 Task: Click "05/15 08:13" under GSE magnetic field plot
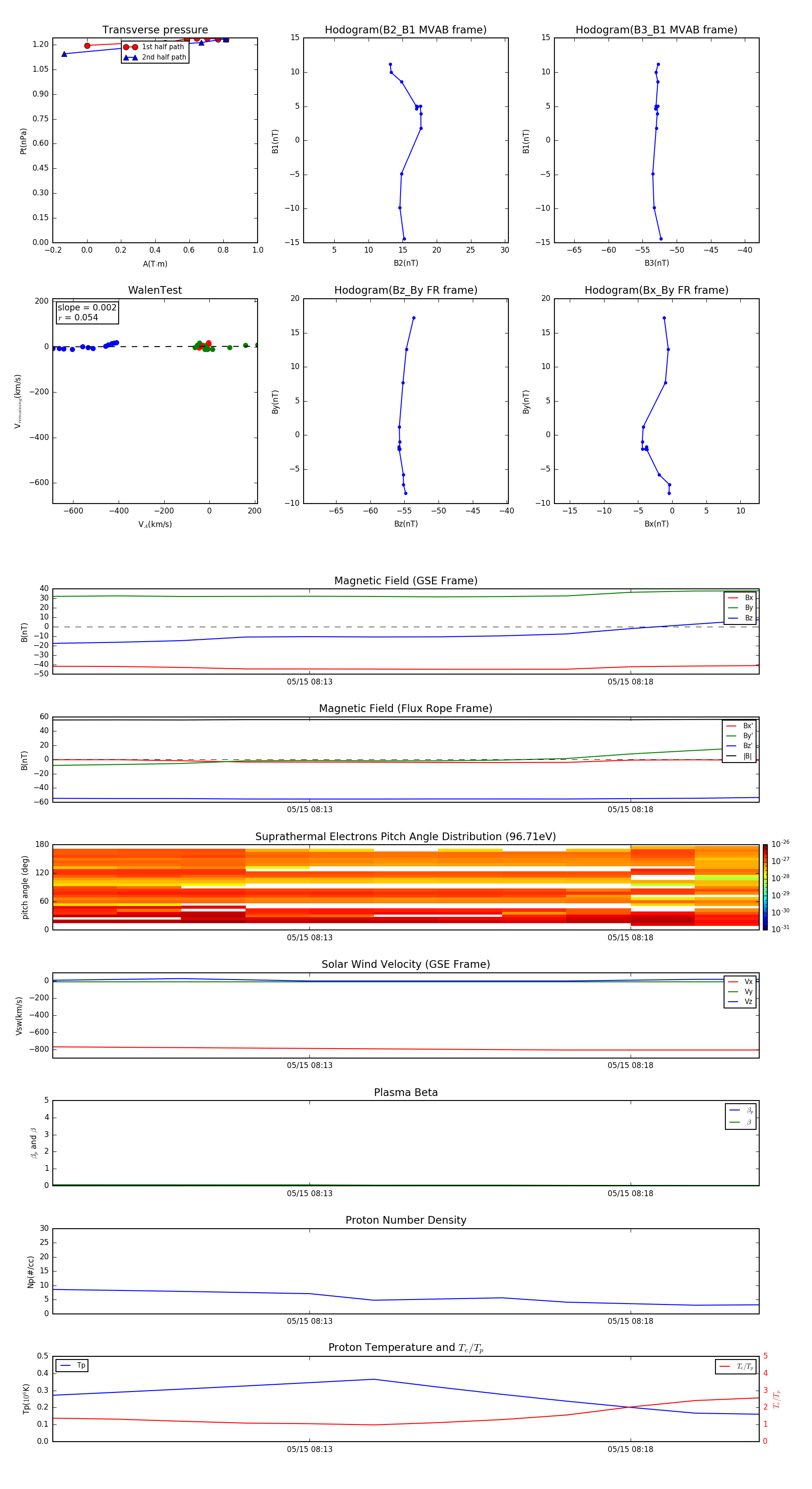(x=310, y=681)
